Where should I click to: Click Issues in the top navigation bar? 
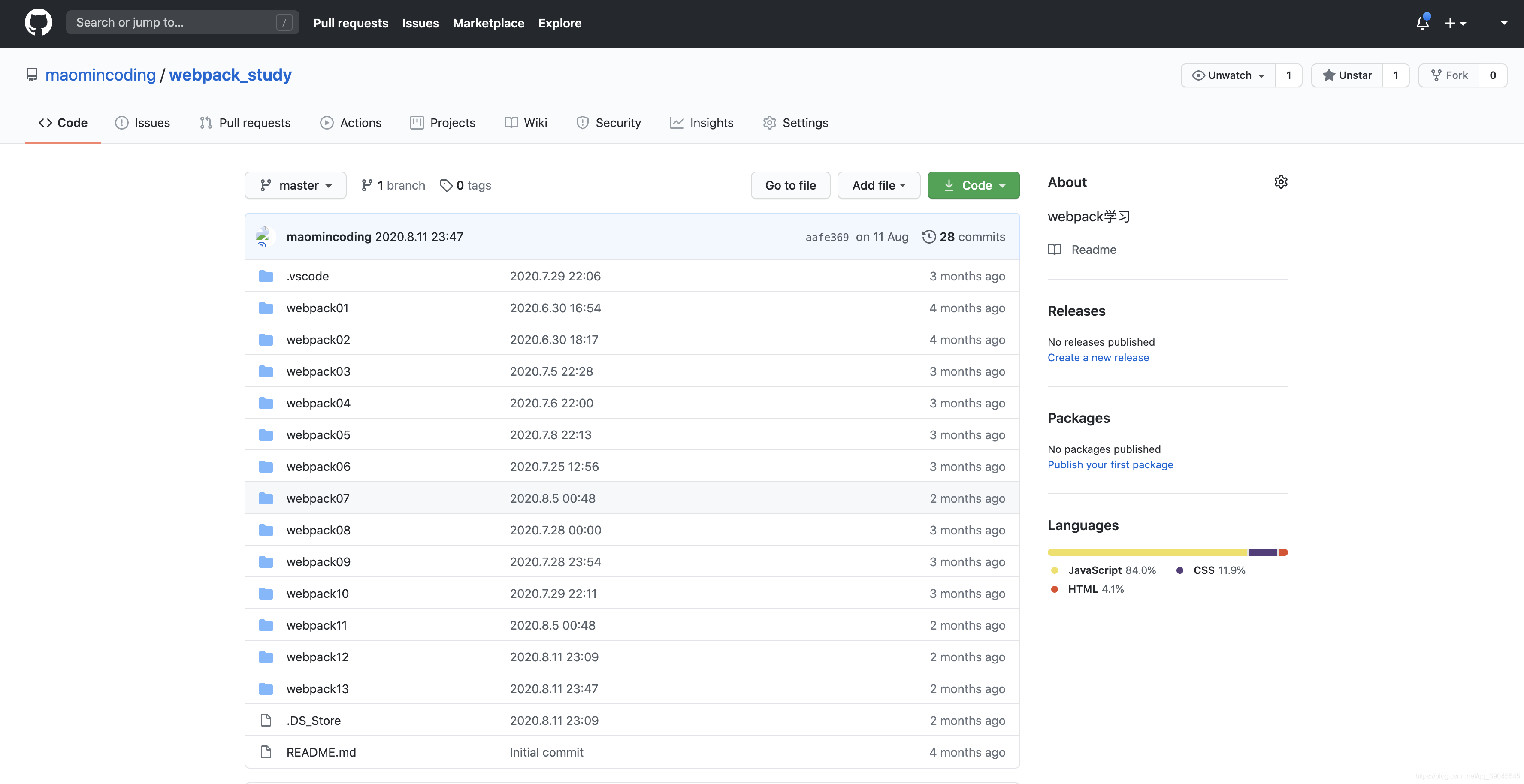click(x=420, y=23)
